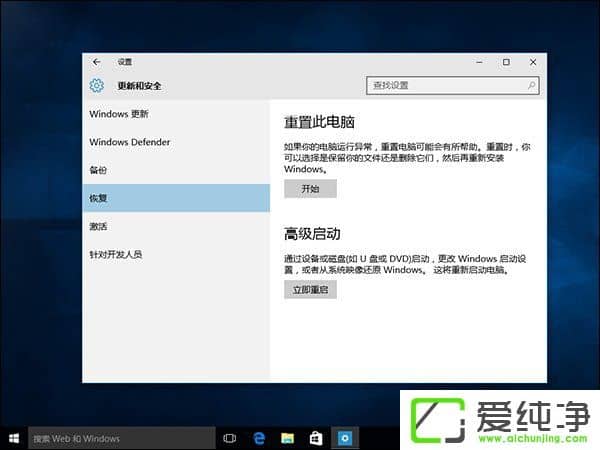Go to the 备份 section
Viewport: 600px width, 450px height.
(x=98, y=170)
